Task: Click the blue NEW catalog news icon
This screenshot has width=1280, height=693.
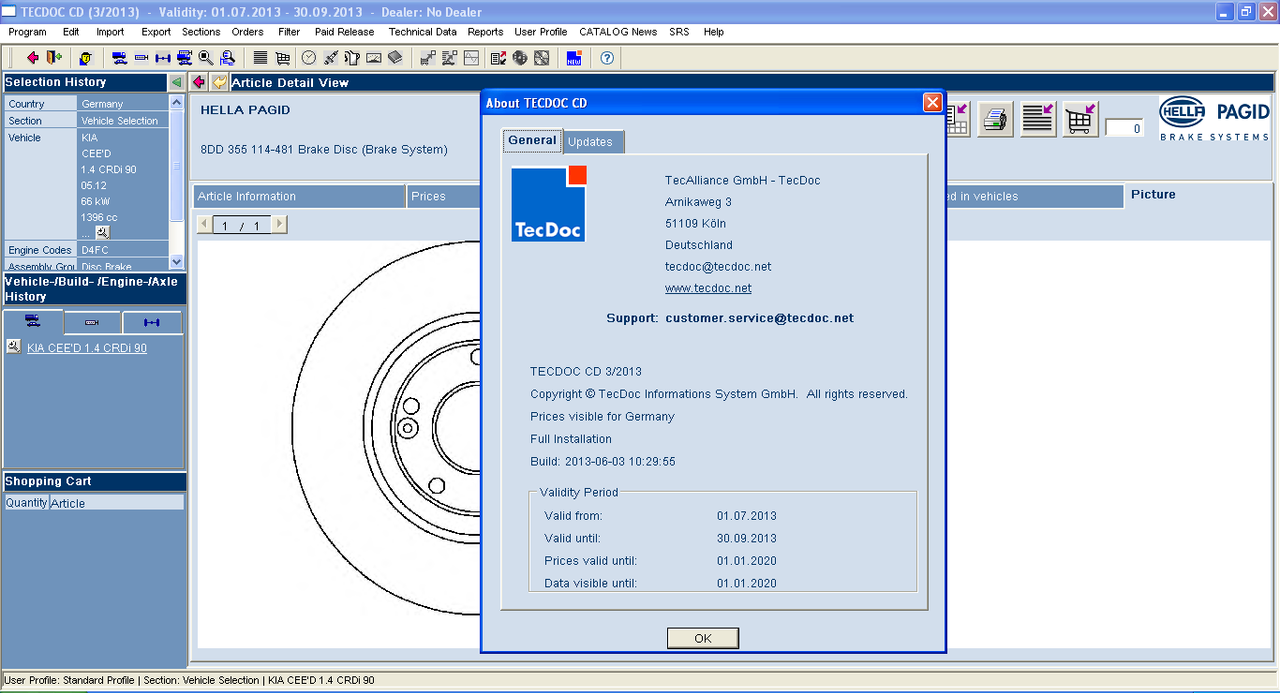Action: tap(574, 57)
